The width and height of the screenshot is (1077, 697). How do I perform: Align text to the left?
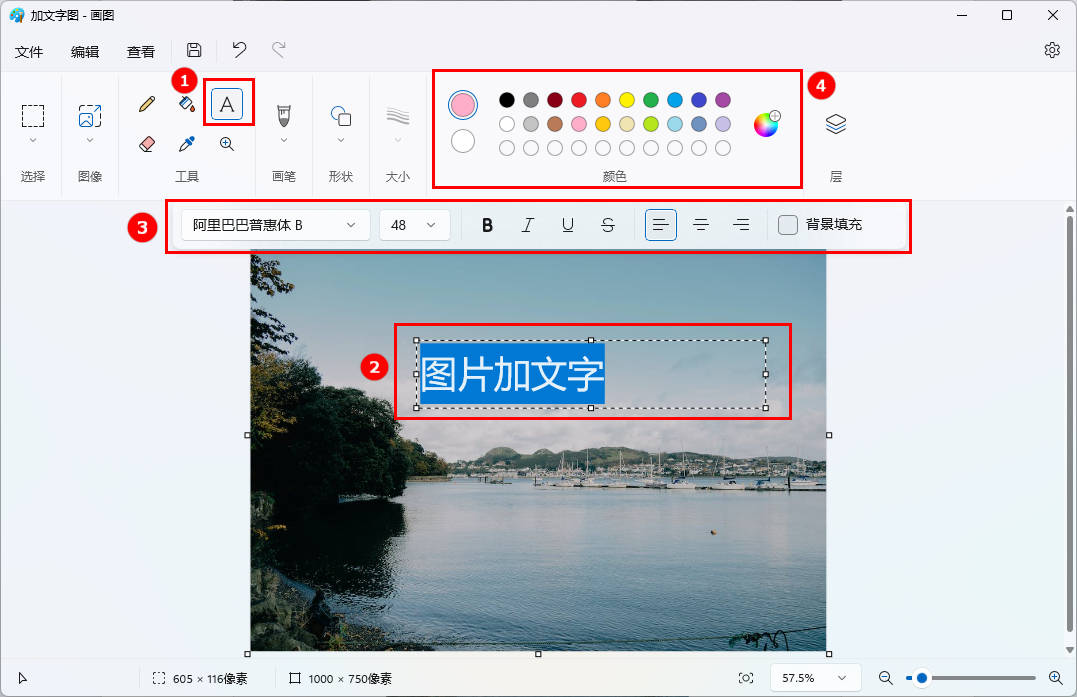[x=661, y=225]
